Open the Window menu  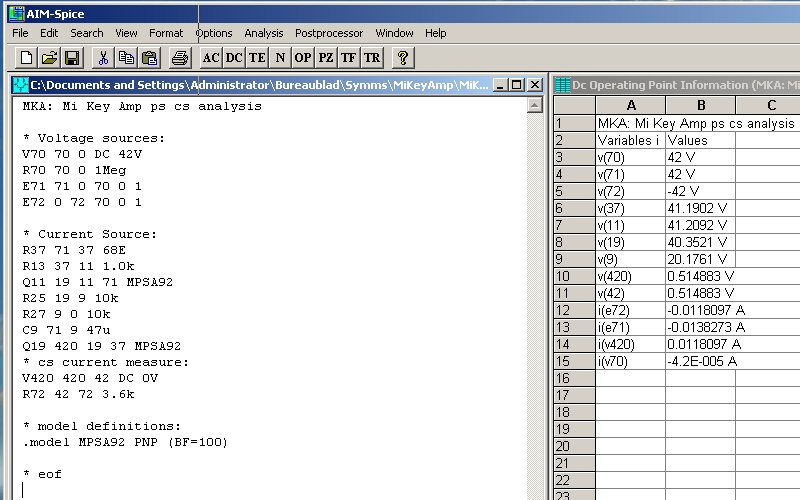click(x=394, y=33)
